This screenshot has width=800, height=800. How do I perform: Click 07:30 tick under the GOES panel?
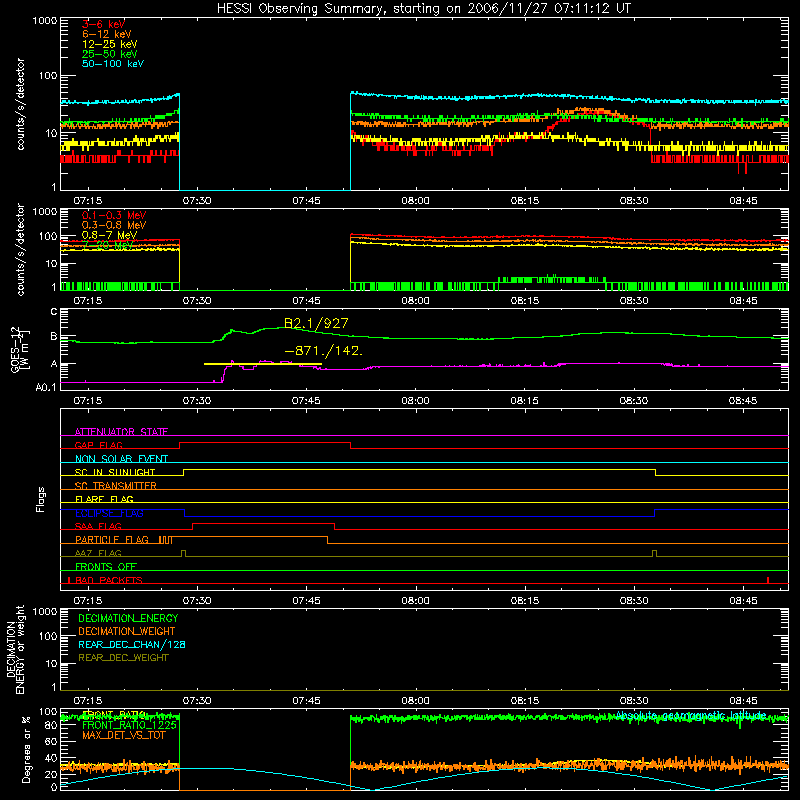[197, 401]
